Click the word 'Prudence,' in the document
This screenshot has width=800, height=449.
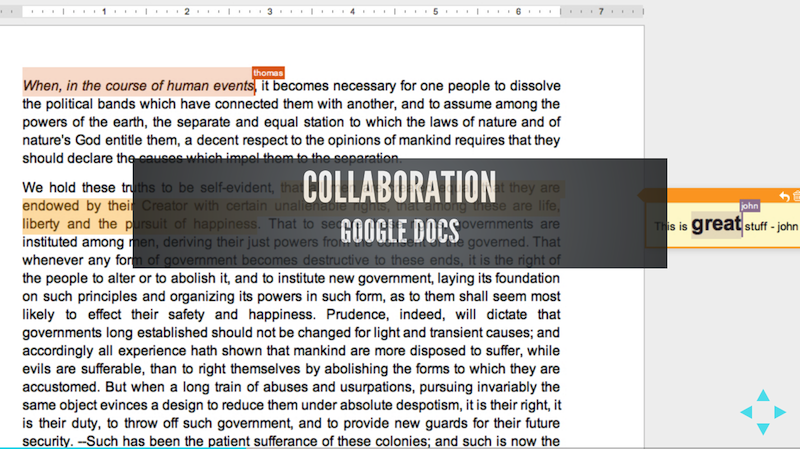[359, 314]
